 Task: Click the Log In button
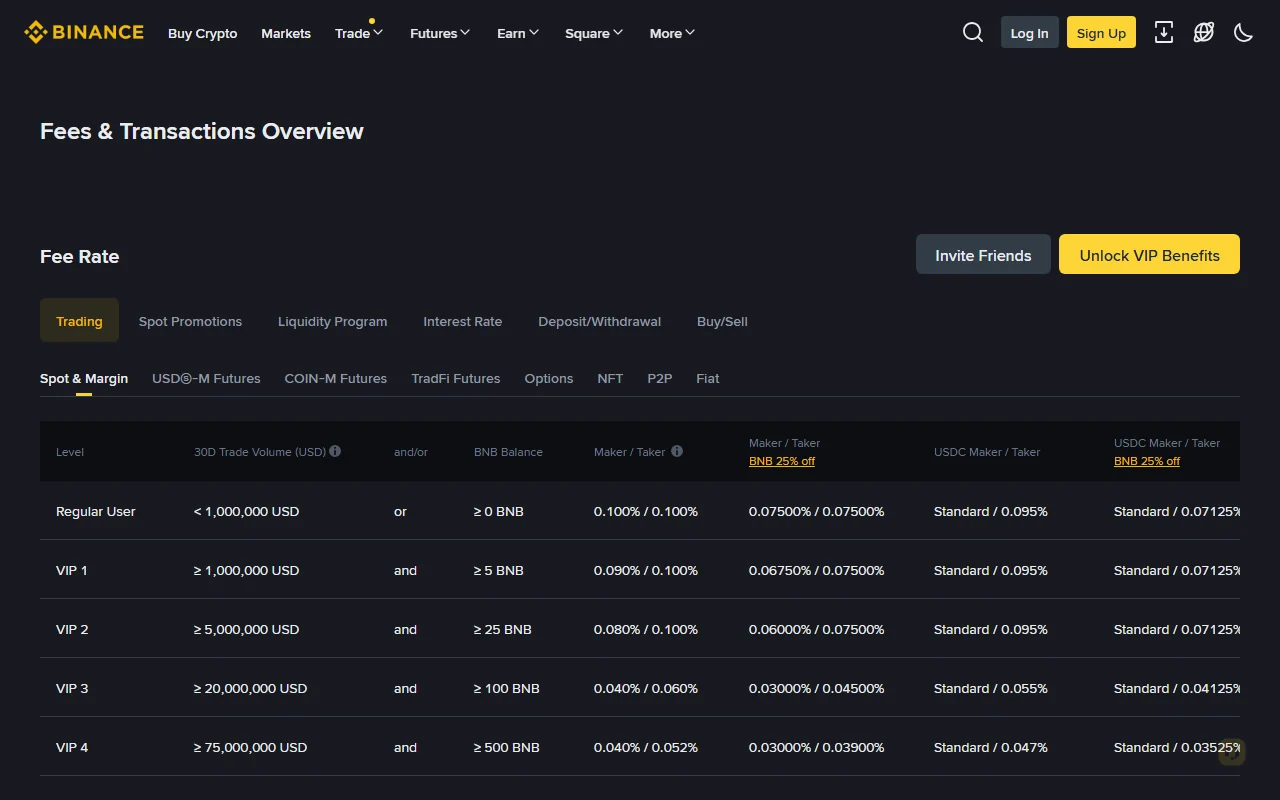click(1029, 32)
